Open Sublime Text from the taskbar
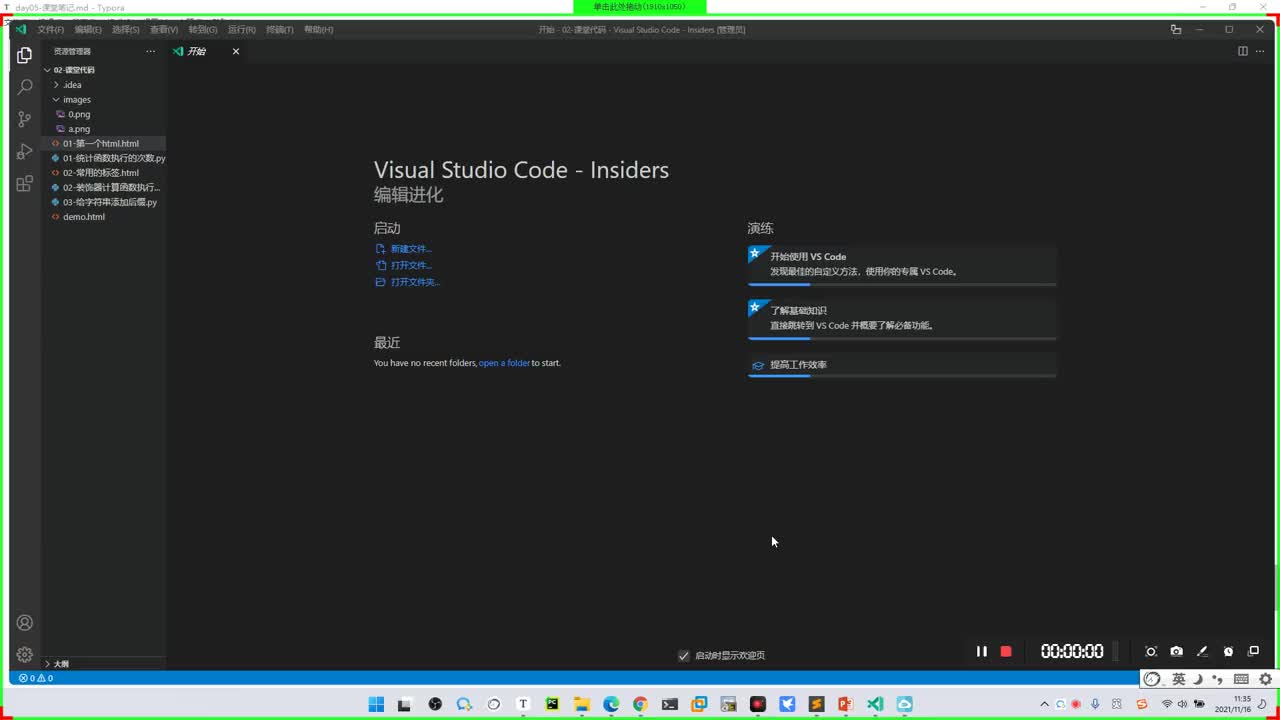1280x720 pixels. point(816,704)
